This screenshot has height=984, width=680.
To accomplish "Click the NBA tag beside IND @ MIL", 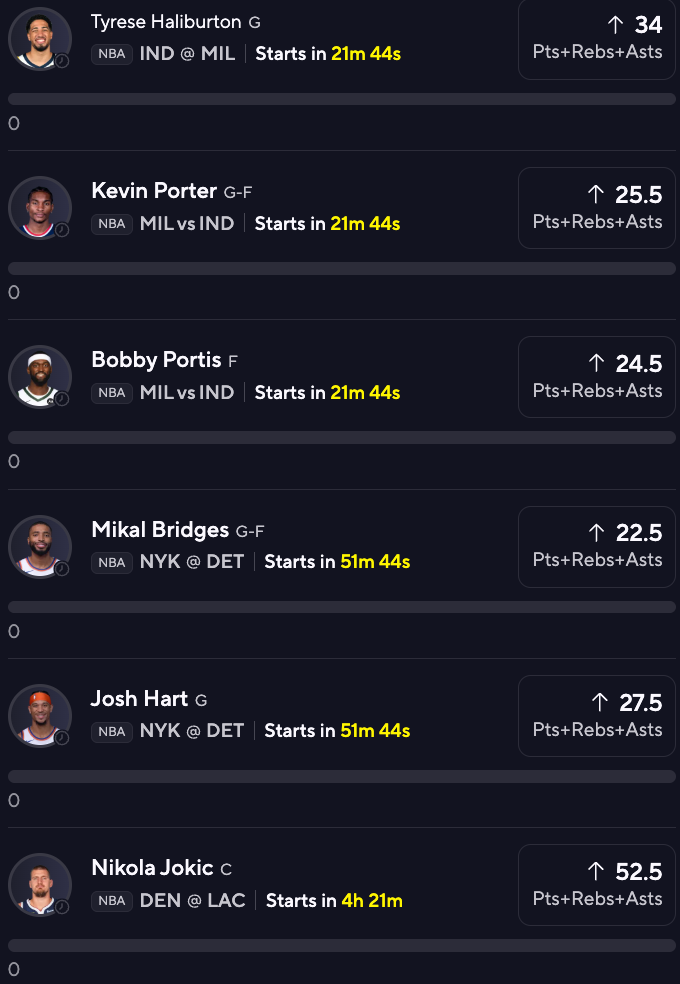I will click(112, 55).
